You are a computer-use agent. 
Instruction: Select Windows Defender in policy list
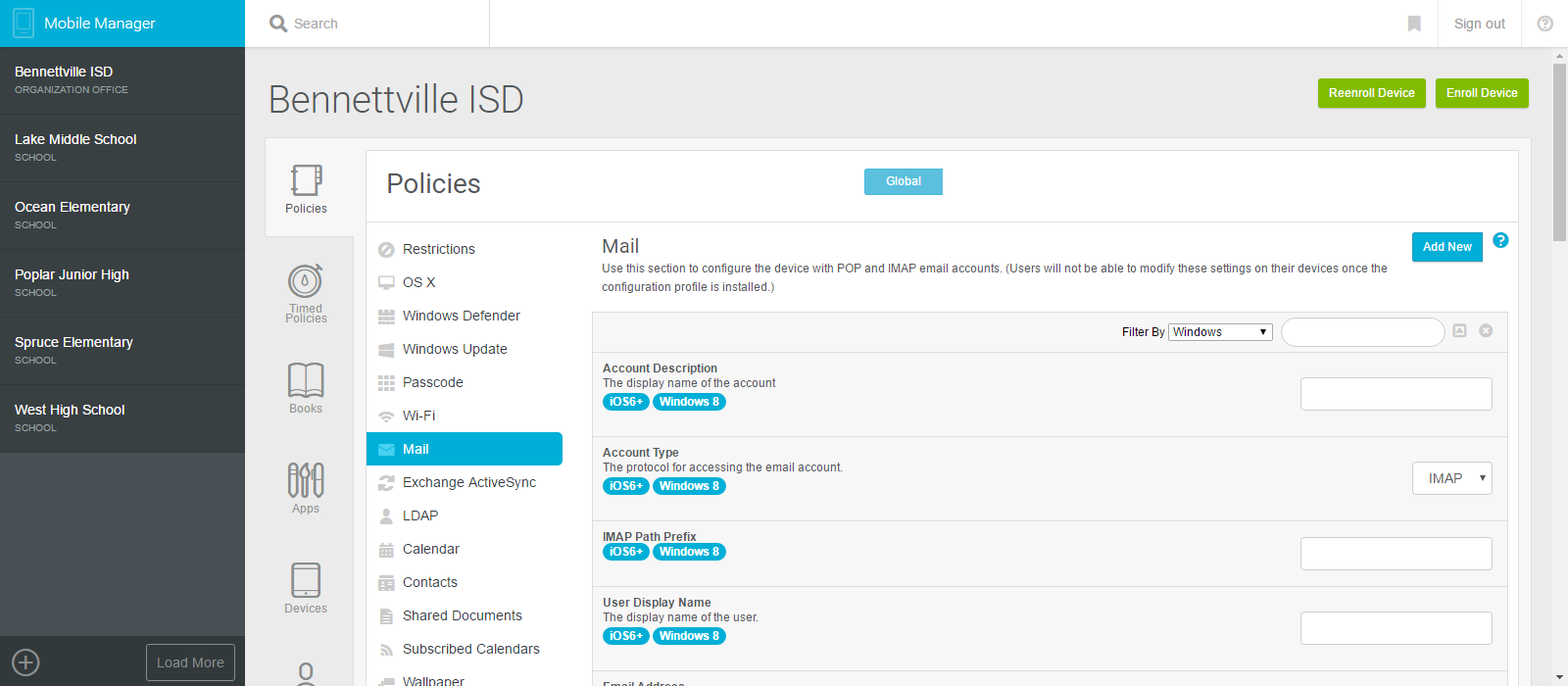coord(461,316)
